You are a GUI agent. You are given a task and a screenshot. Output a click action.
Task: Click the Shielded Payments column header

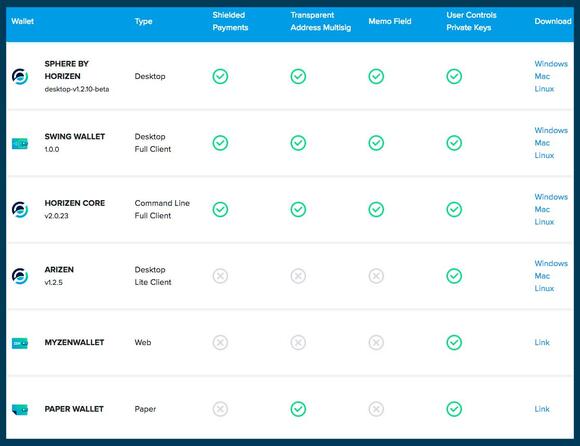[230, 21]
